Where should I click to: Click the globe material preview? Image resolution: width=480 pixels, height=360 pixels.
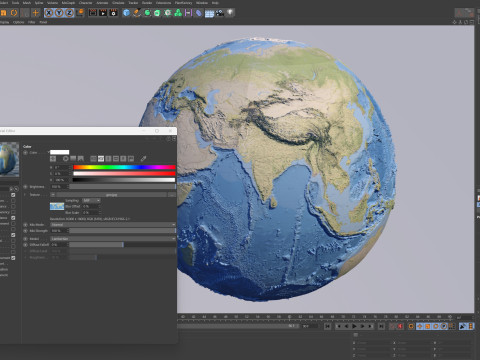point(9,159)
